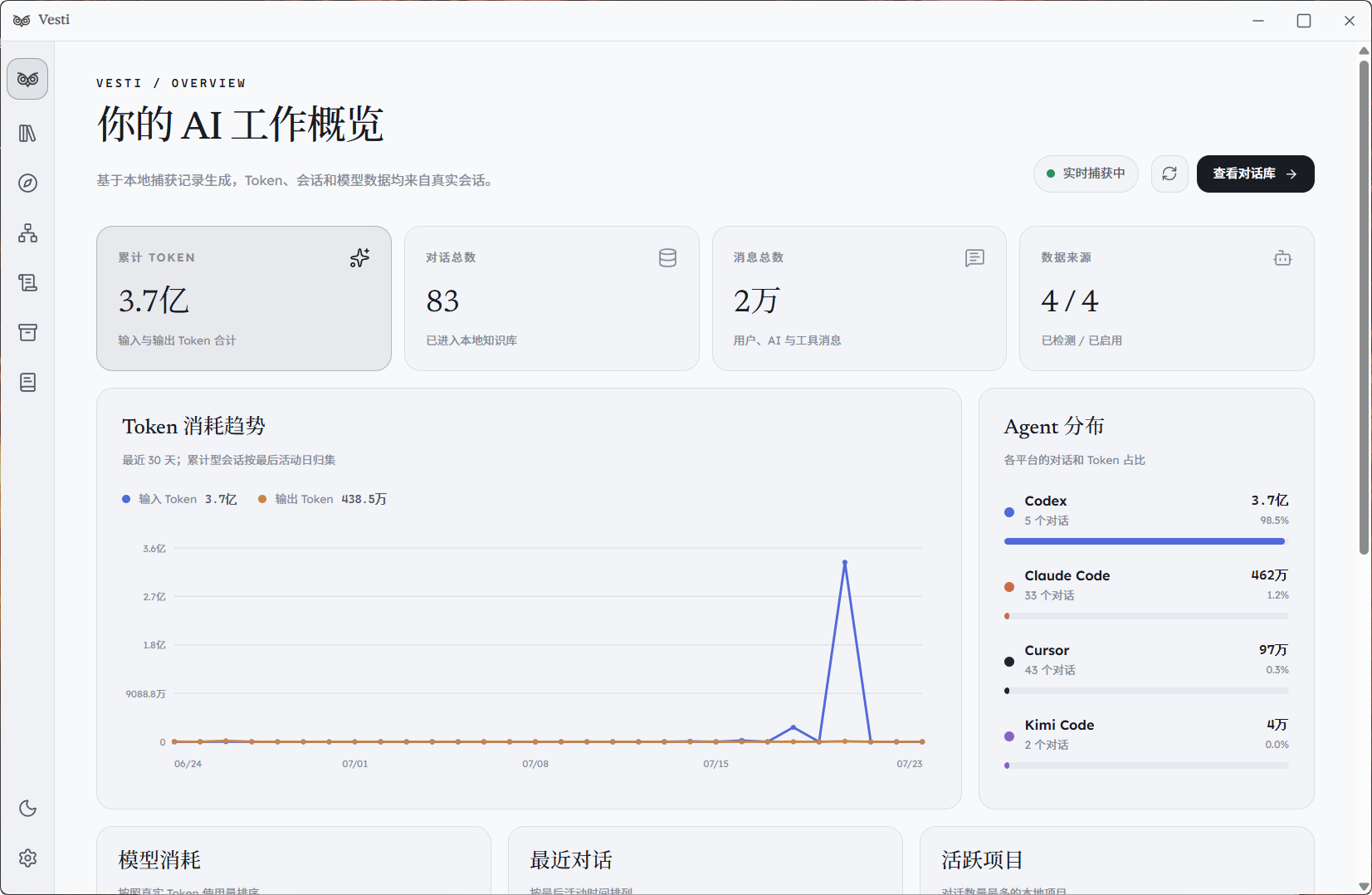Open settings gear icon in sidebar
The image size is (1372, 895).
27,858
